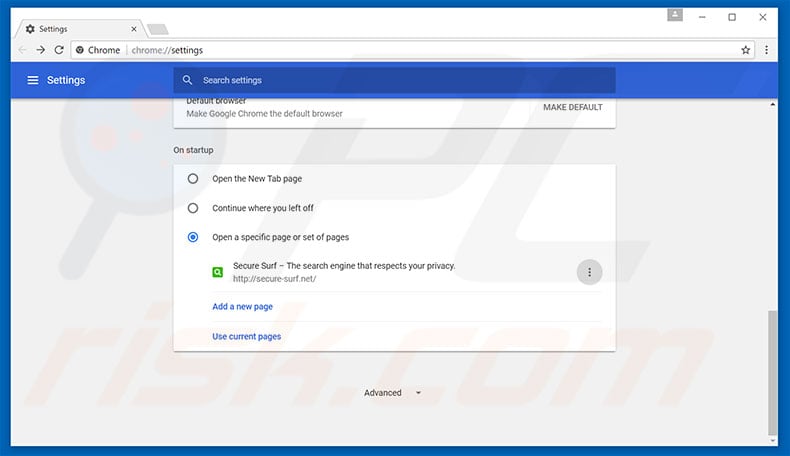790x456 pixels.
Task: Click Use current pages link
Action: point(246,336)
